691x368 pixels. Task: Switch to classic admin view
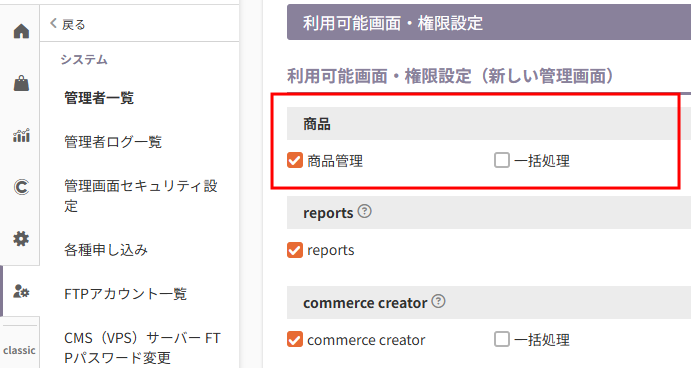tap(19, 350)
